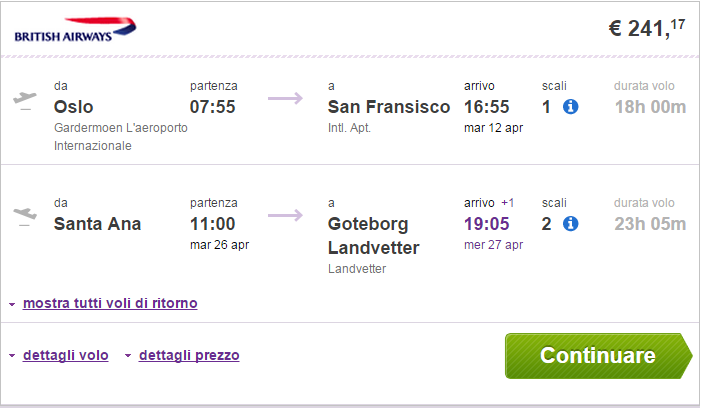Click the green Continuare button
The image size is (706, 414).
598,356
